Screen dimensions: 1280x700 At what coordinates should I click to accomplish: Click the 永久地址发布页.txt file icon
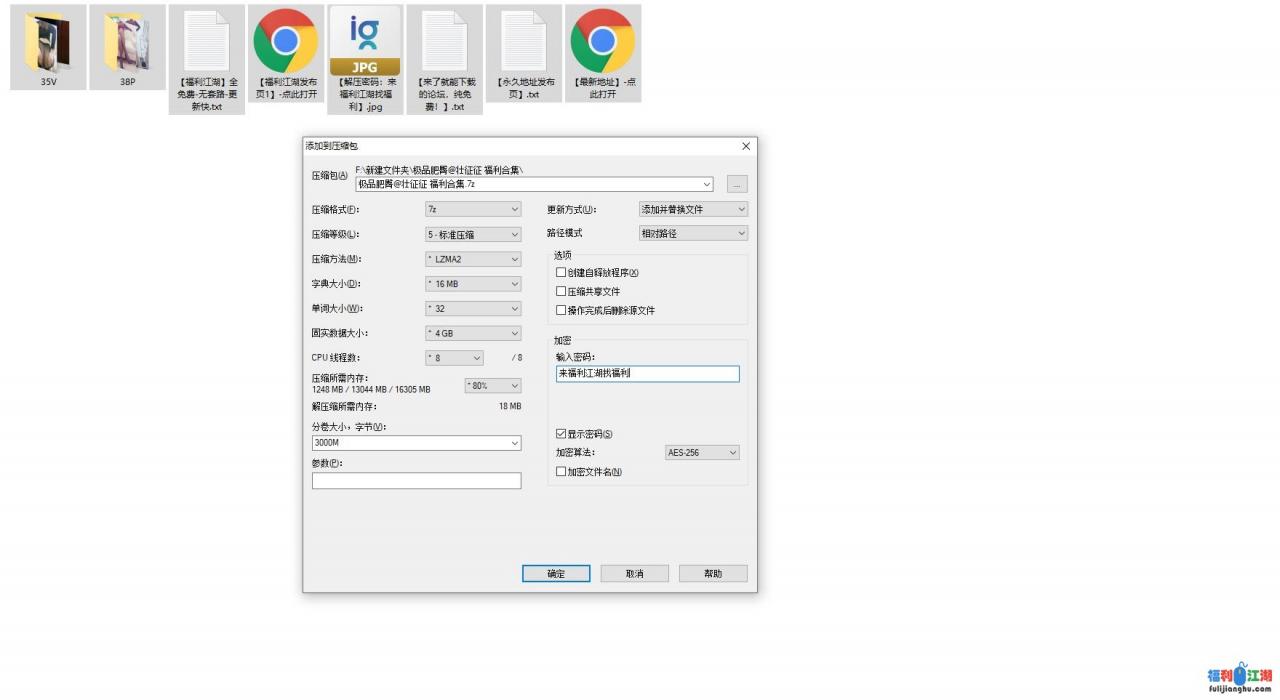523,42
